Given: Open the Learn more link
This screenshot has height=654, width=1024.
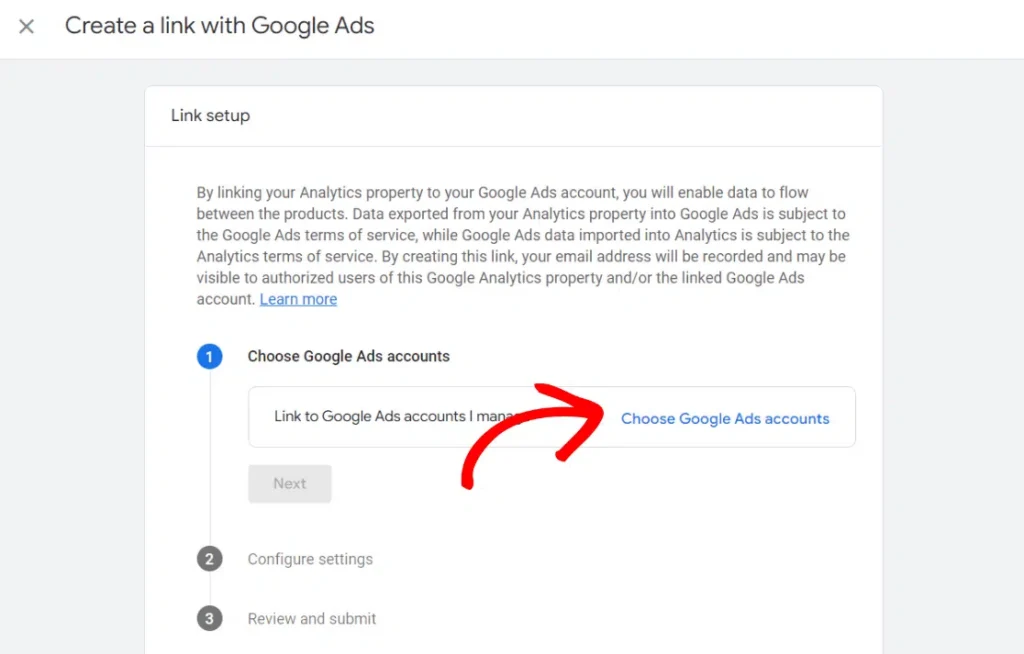Looking at the screenshot, I should coord(297,298).
